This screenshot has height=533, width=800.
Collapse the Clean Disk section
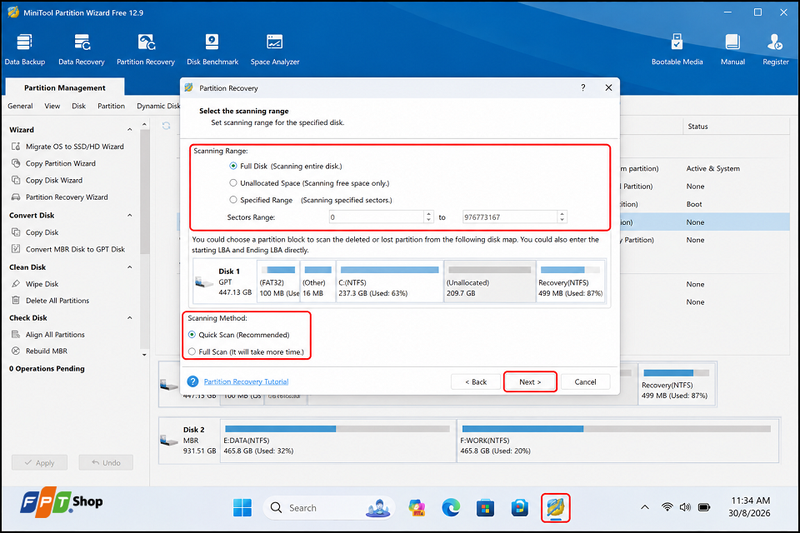130,267
